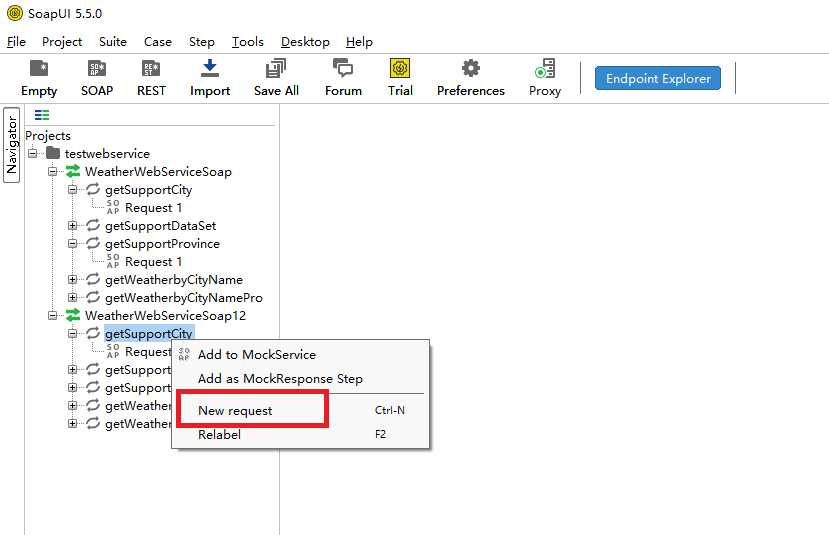This screenshot has width=829, height=535.
Task: Collapse the WeatherWebServiceSoap12 interface node
Action: pyautogui.click(x=53, y=315)
